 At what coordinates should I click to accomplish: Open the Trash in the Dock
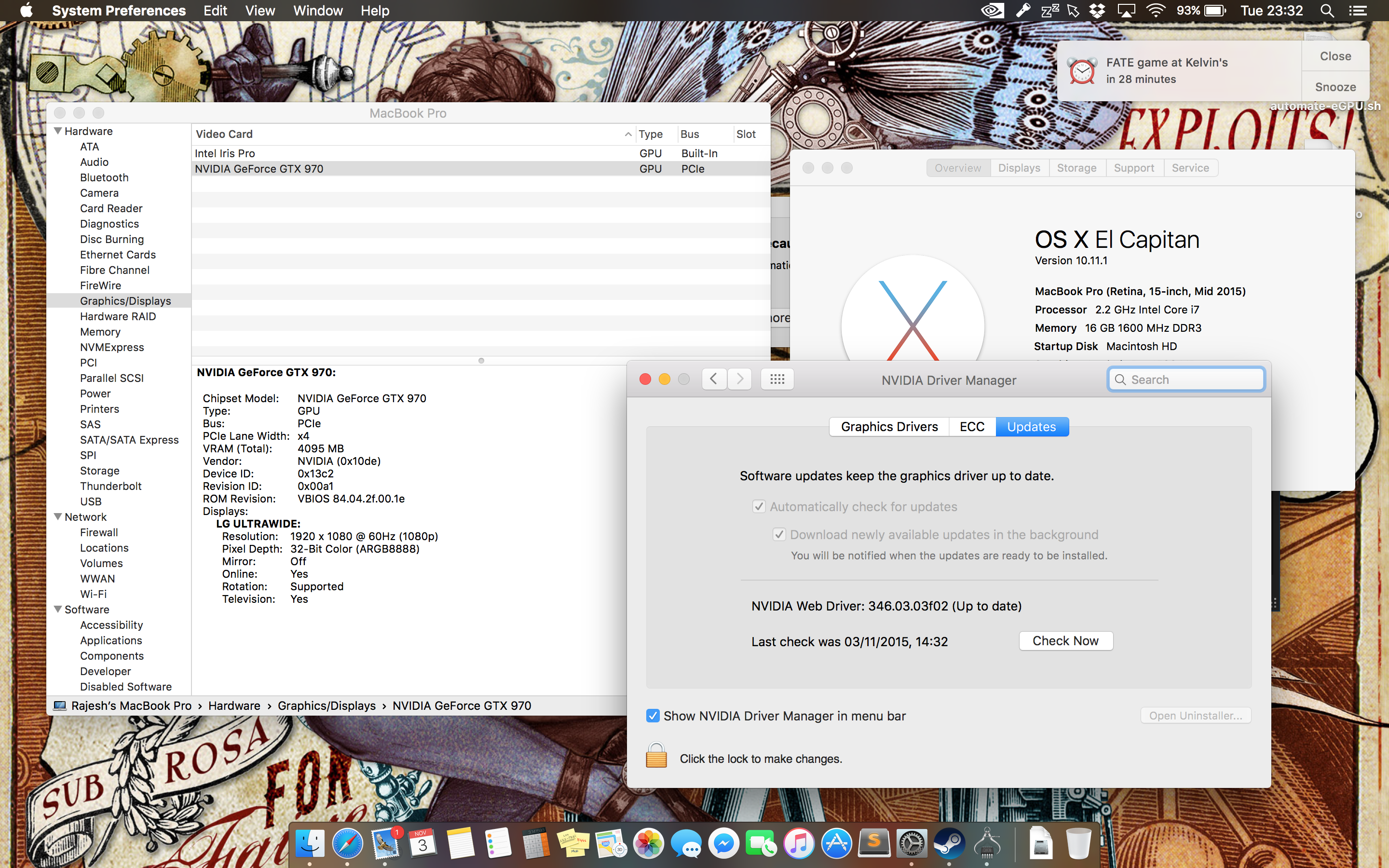tap(1078, 844)
